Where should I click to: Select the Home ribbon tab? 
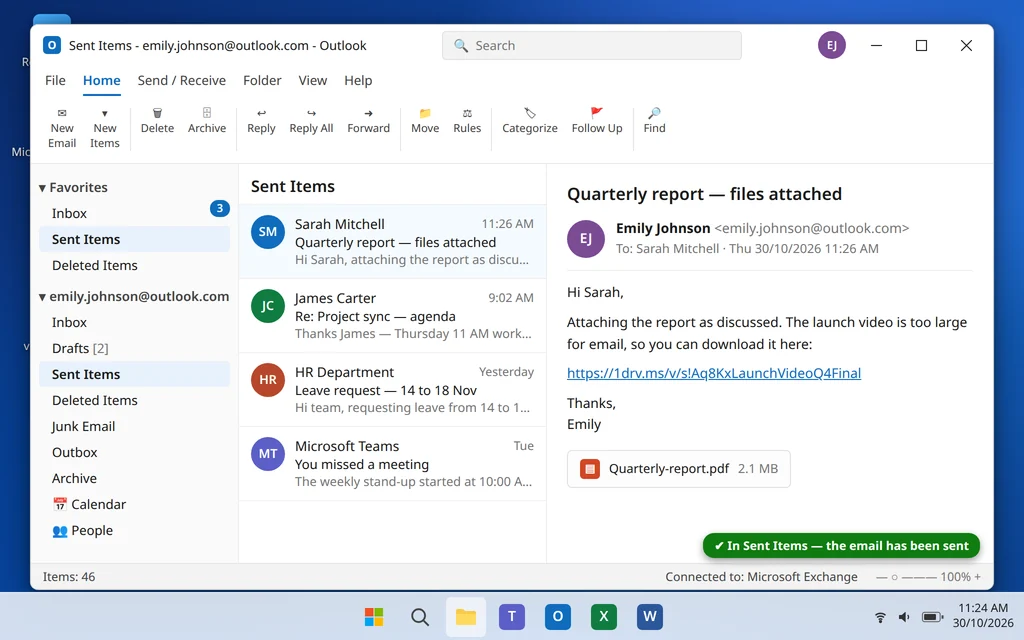click(x=102, y=80)
